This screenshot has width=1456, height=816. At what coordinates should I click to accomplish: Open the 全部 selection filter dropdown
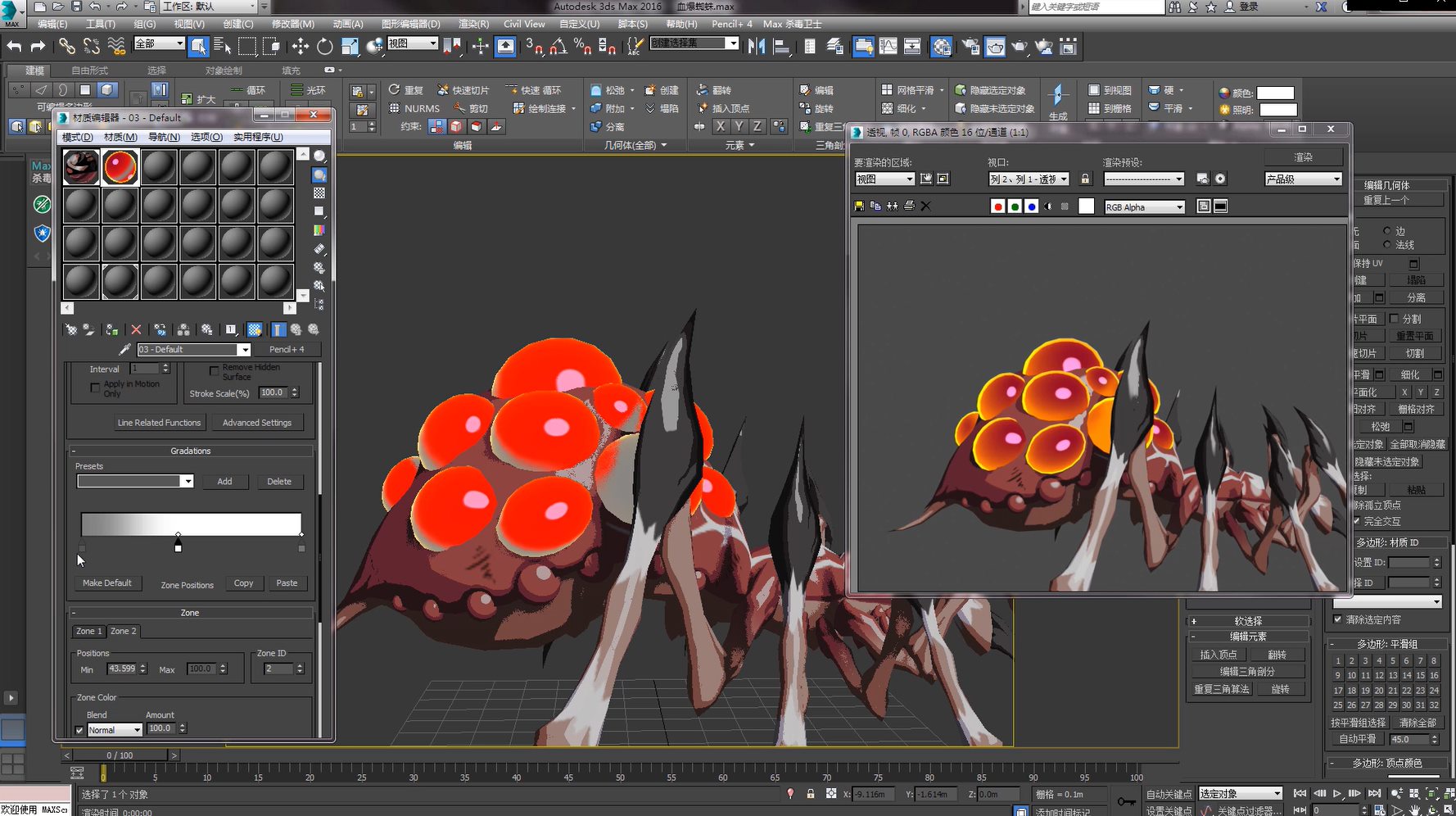coord(159,43)
